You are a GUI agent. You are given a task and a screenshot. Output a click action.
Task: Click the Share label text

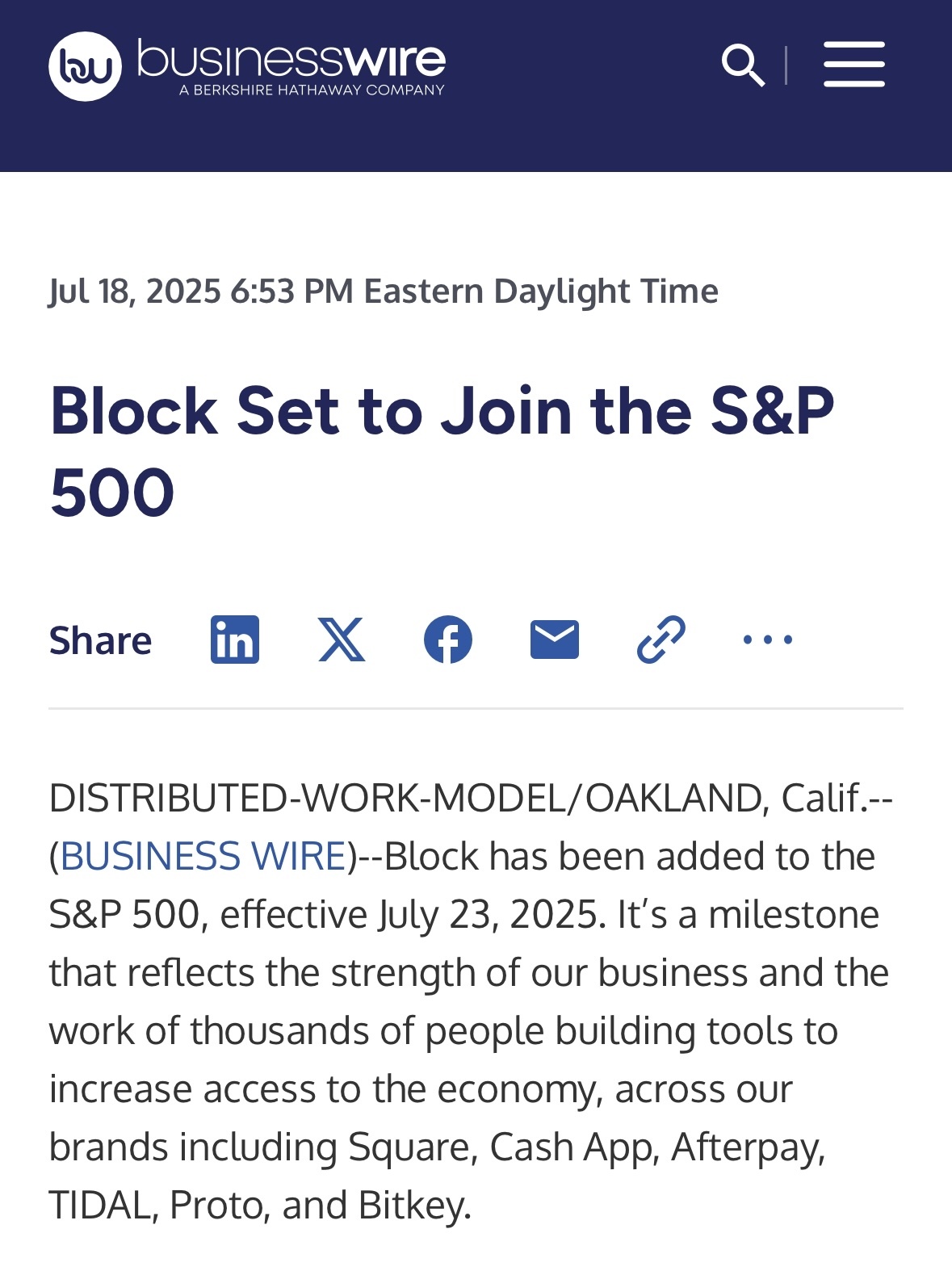point(100,640)
